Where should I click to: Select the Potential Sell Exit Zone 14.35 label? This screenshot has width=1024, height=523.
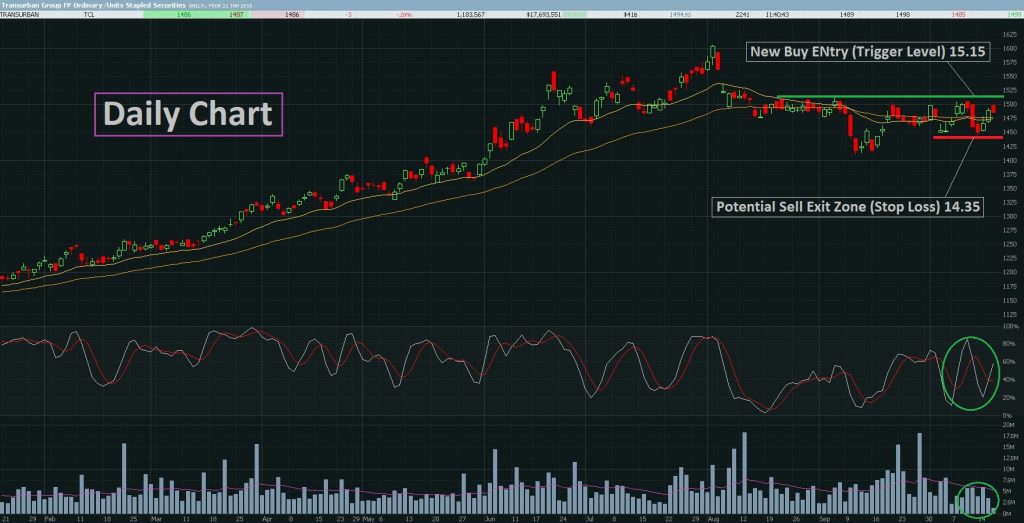(850, 207)
